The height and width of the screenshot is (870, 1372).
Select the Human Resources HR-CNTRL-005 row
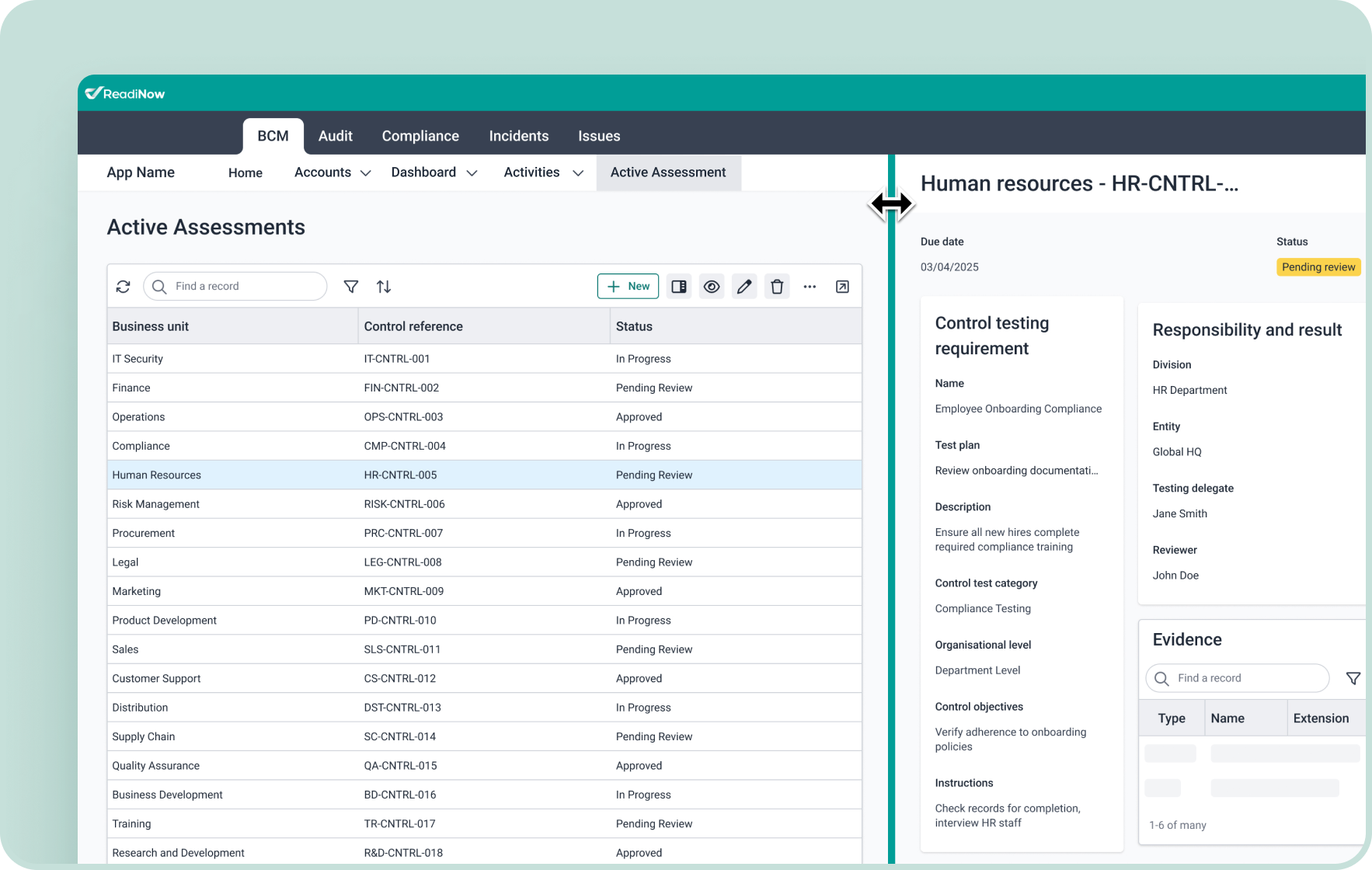(388, 475)
